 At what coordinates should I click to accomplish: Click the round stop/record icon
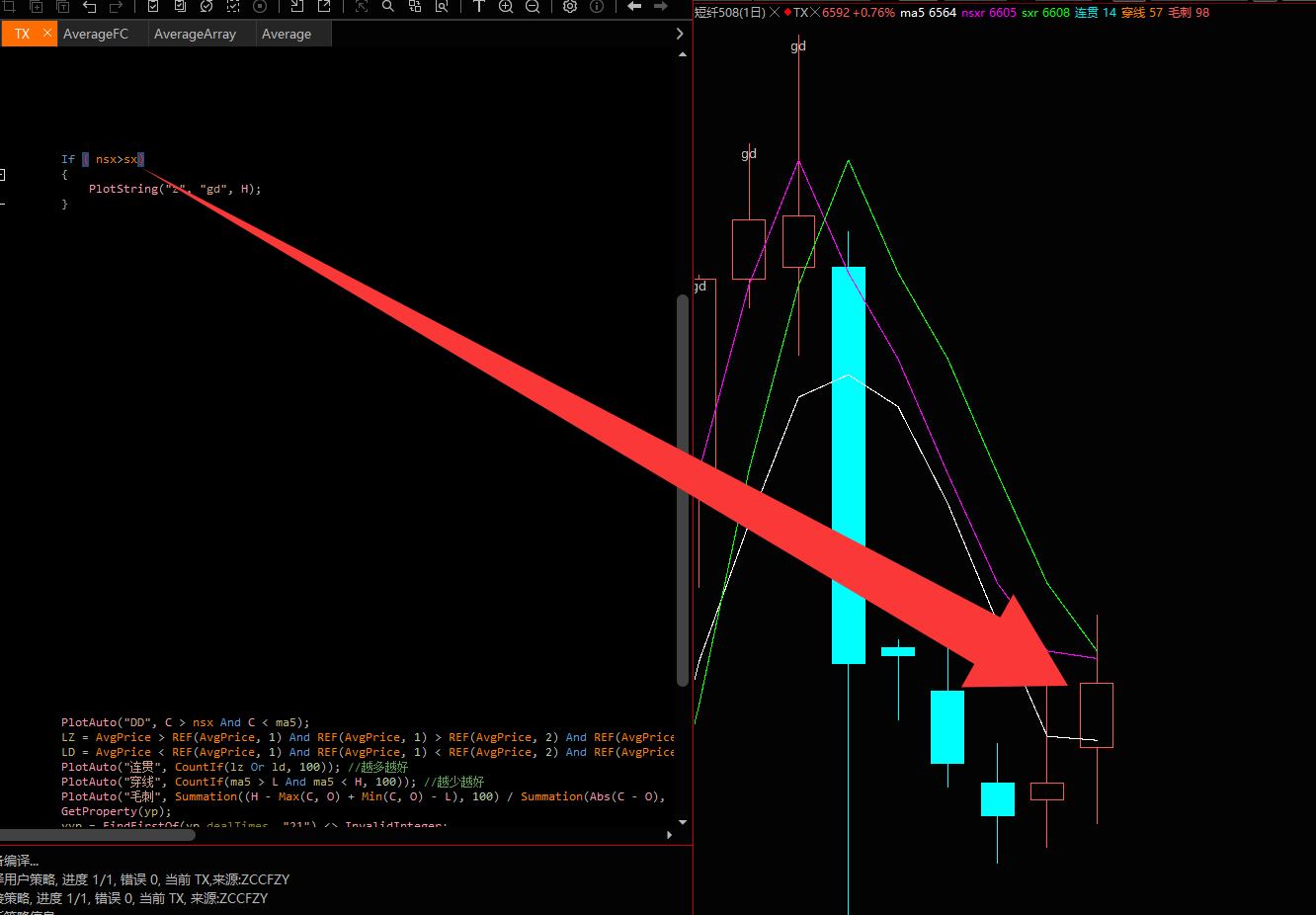[260, 6]
